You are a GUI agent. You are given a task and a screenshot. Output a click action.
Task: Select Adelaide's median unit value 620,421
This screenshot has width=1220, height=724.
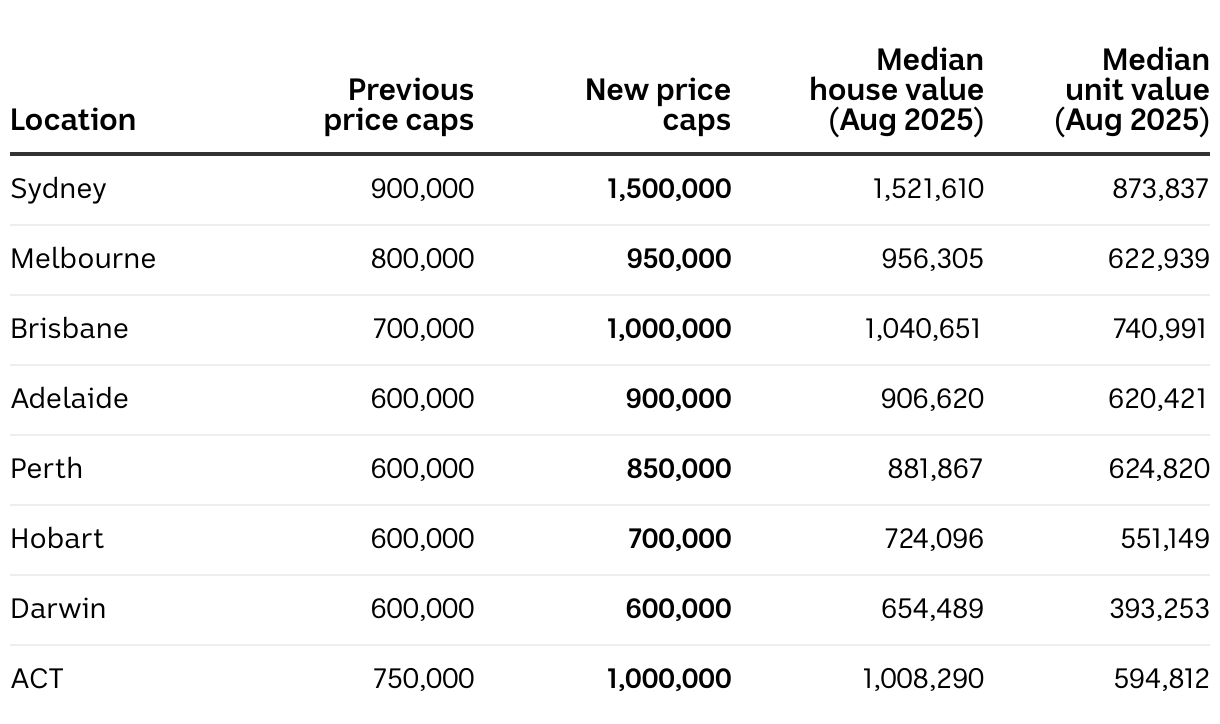coord(1158,399)
